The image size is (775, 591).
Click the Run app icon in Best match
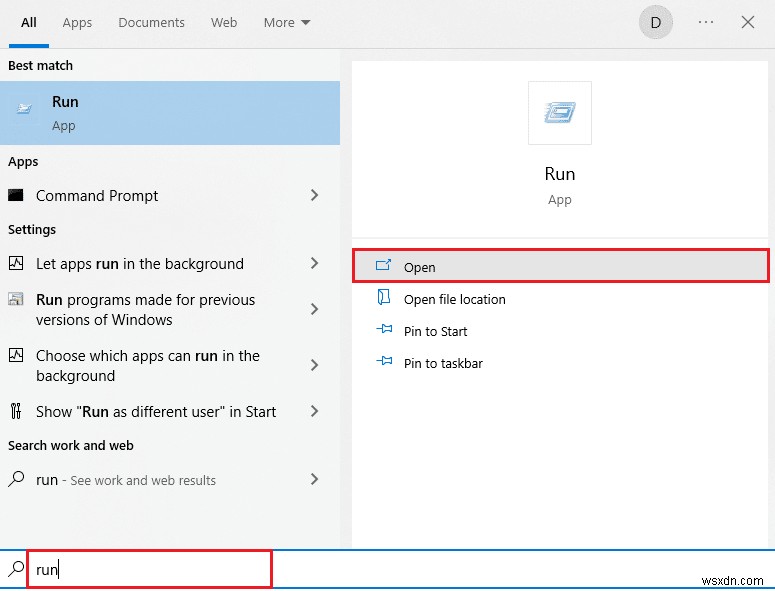(x=22, y=112)
